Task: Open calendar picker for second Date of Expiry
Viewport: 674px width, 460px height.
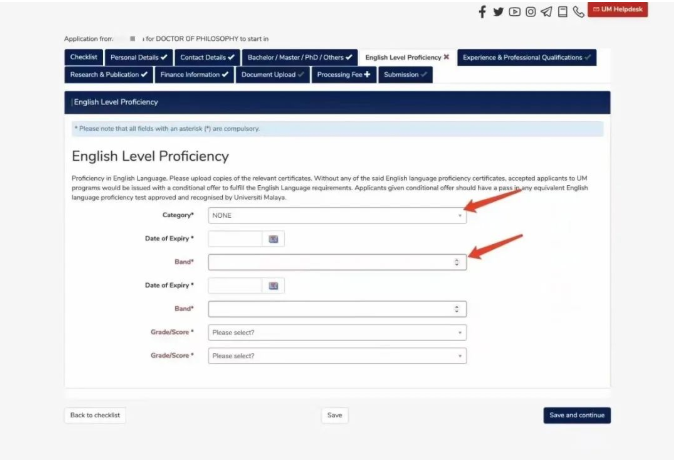Action: click(273, 286)
